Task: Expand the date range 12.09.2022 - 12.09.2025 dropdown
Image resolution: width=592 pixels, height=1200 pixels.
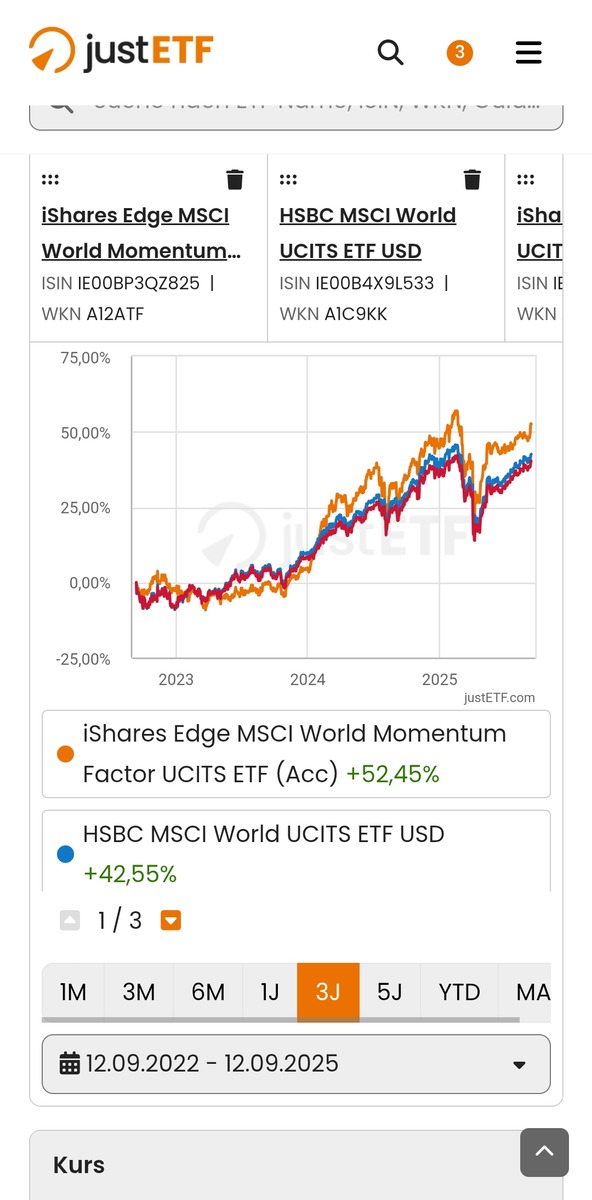Action: (x=296, y=1064)
